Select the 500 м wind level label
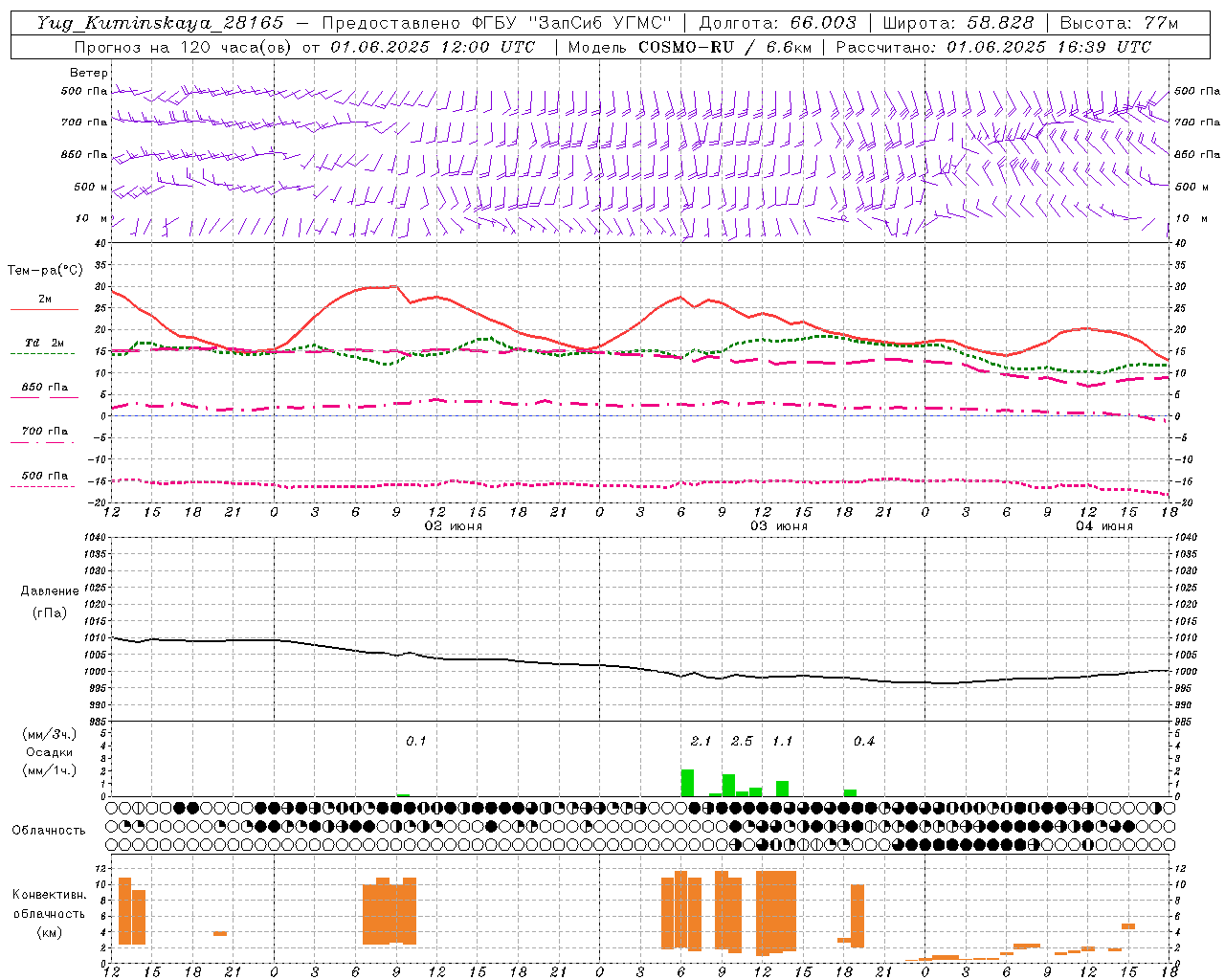Screen dimensions: 1225x980 coord(91,187)
